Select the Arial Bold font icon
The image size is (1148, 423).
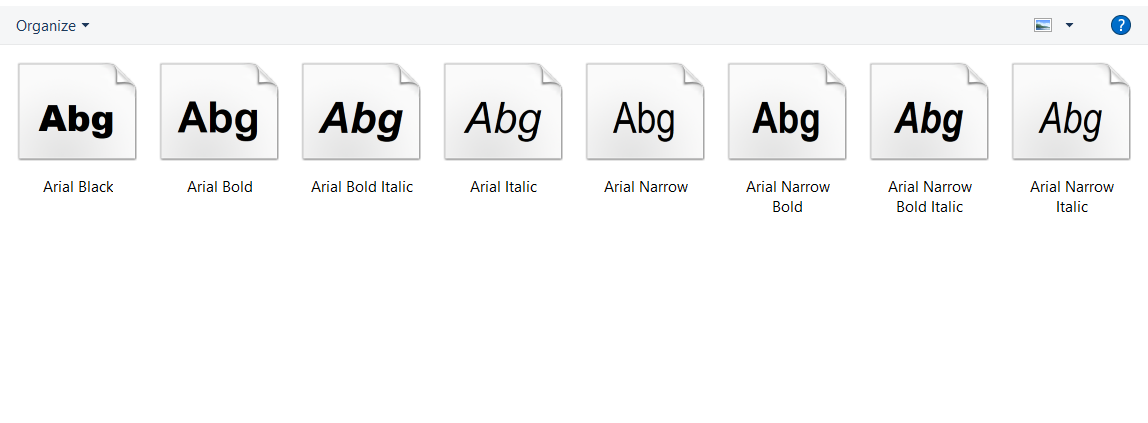pos(219,112)
